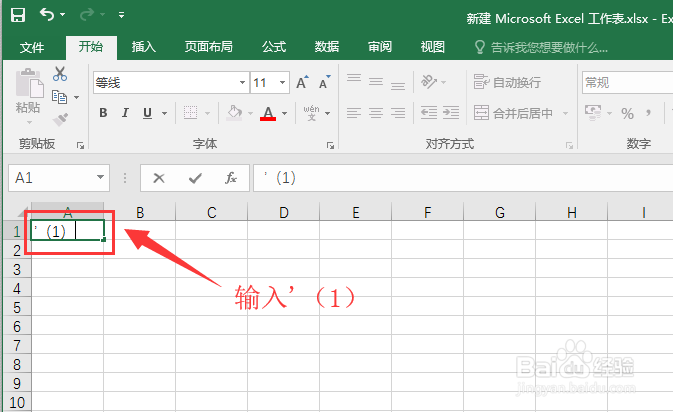Toggle Underline formatting

click(148, 113)
